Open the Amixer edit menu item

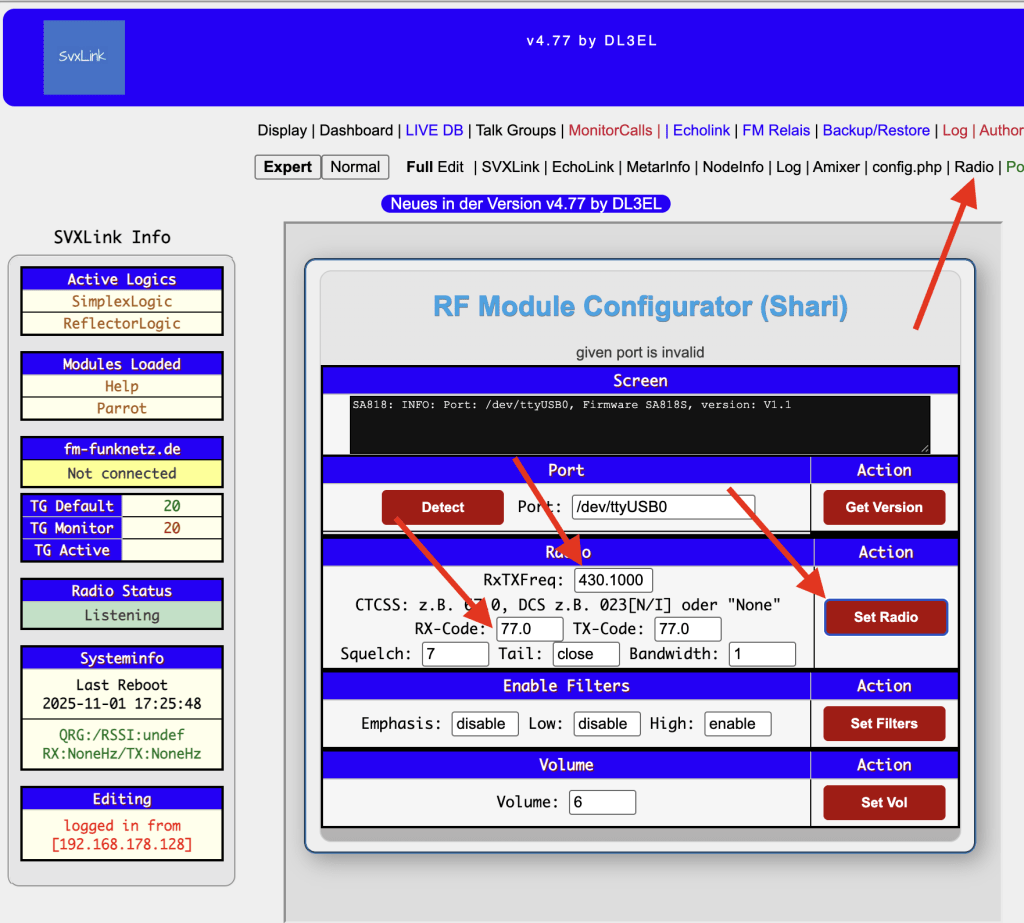[x=836, y=167]
